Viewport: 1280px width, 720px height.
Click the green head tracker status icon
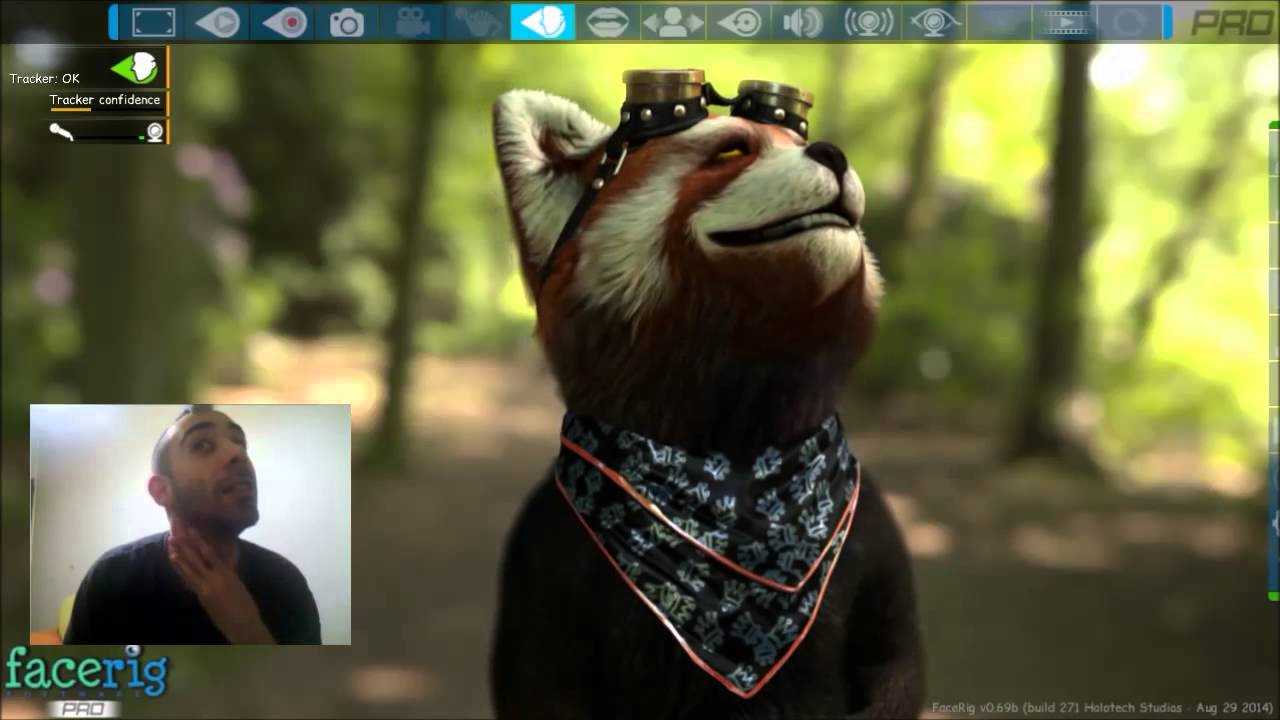[134, 68]
